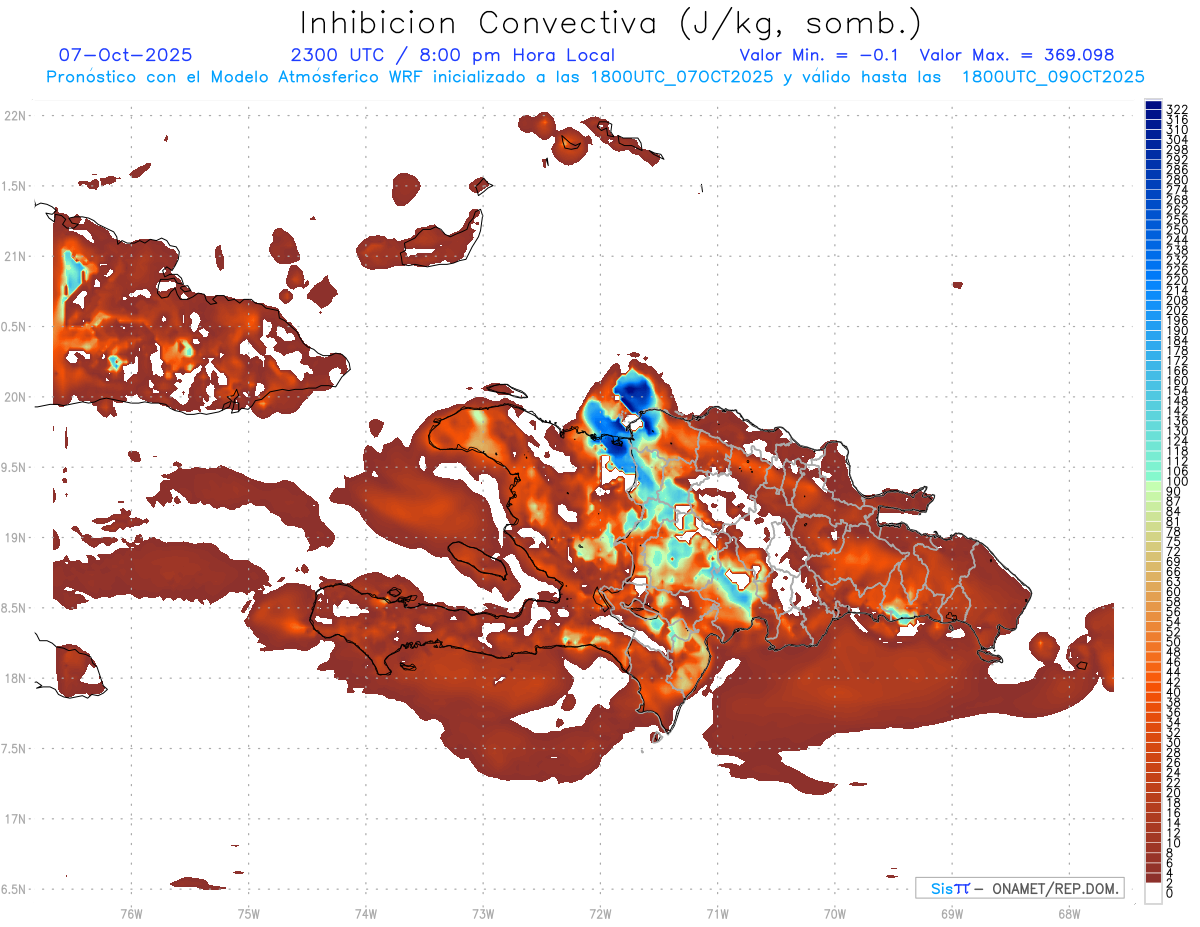Click the 22N latitude axis label
Screen dimensions: 1200x927
click(15, 116)
